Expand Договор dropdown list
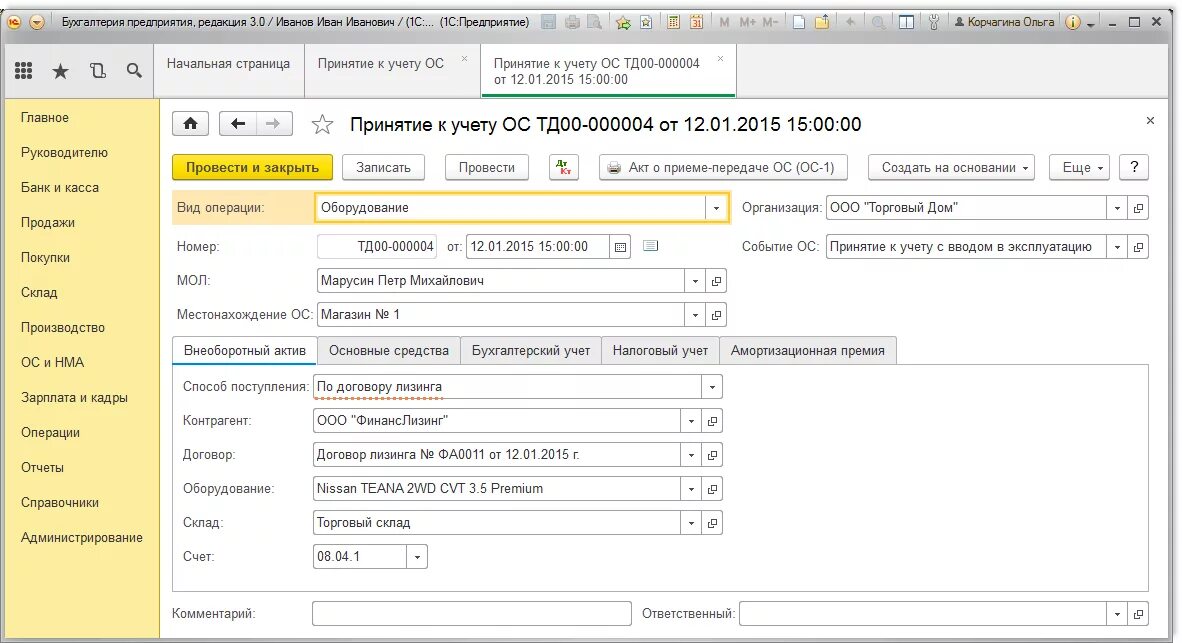This screenshot has height=643, width=1182. pyautogui.click(x=691, y=455)
